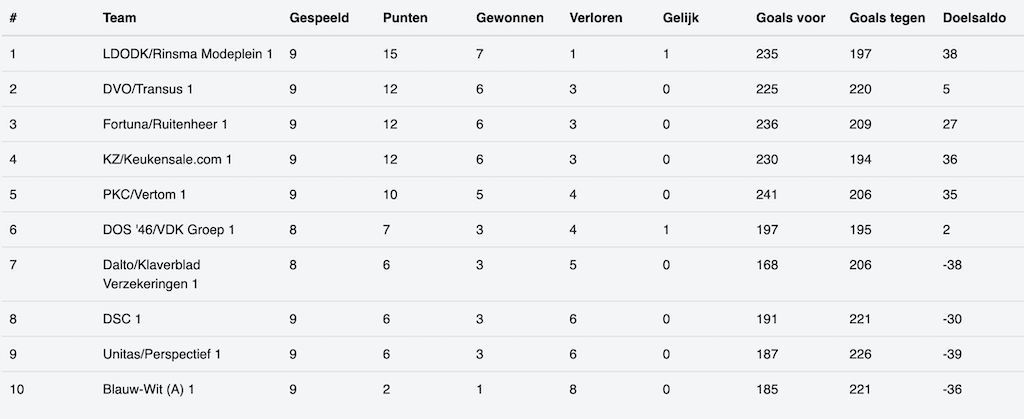
Task: Click the Doelsaldo column header
Action: pos(975,19)
